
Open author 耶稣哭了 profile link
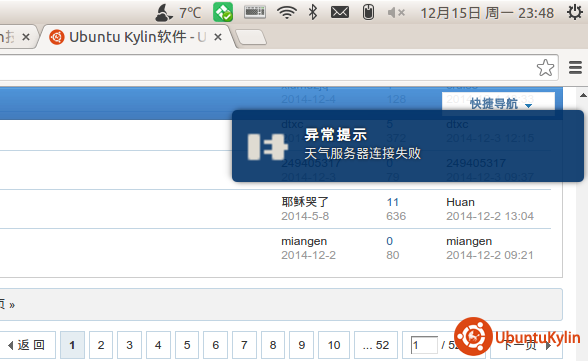tap(305, 202)
